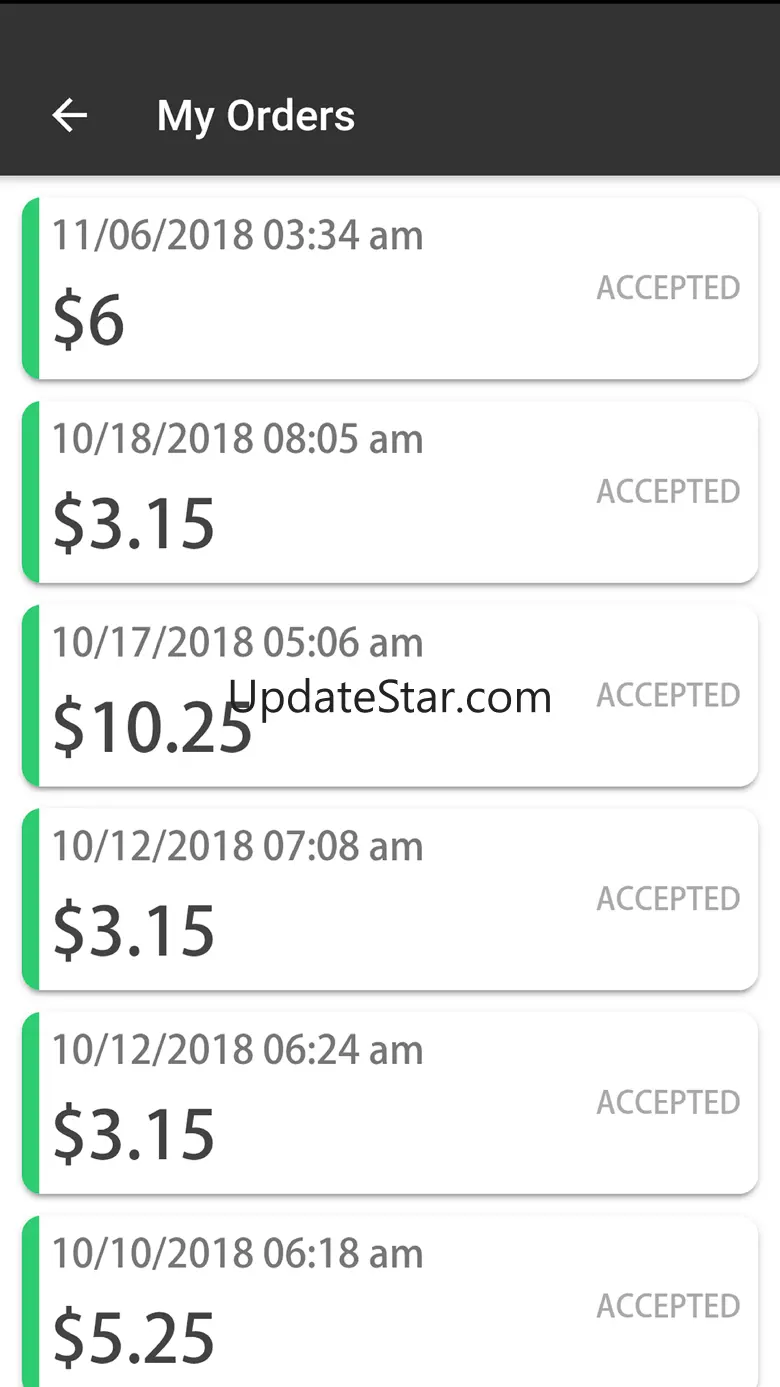The image size is (780, 1387).
Task: Open the 10/12/2018 06:24 am order
Action: (x=238, y=1050)
